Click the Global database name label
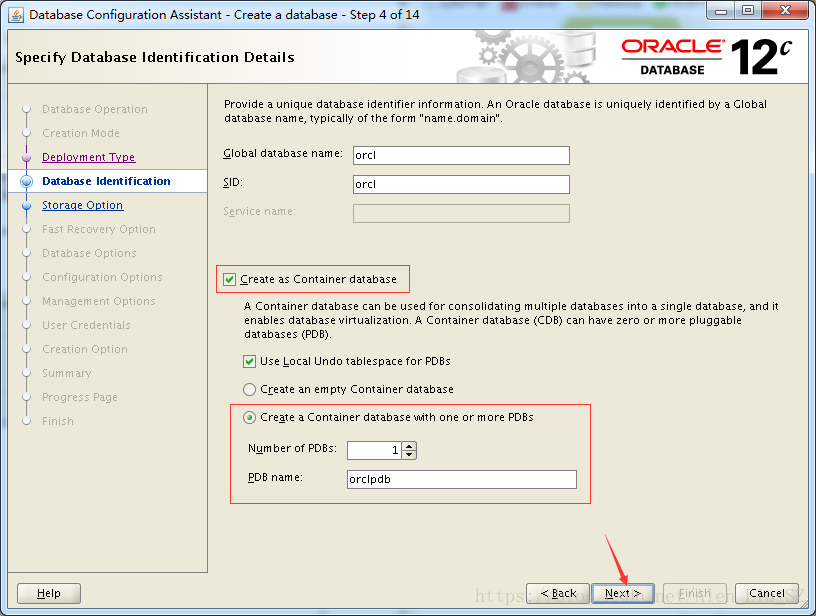 pos(283,153)
